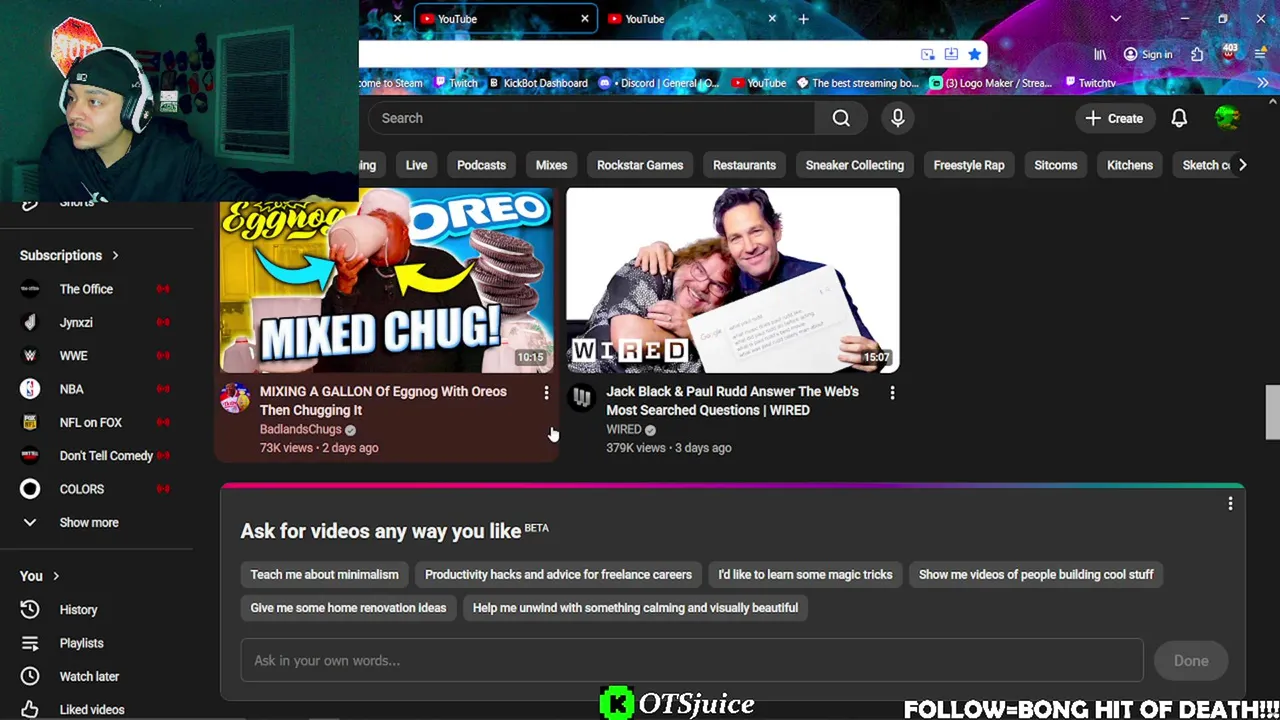Choose 'Show me videos of people building cool stuff'
This screenshot has height=720, width=1280.
pyautogui.click(x=1036, y=574)
